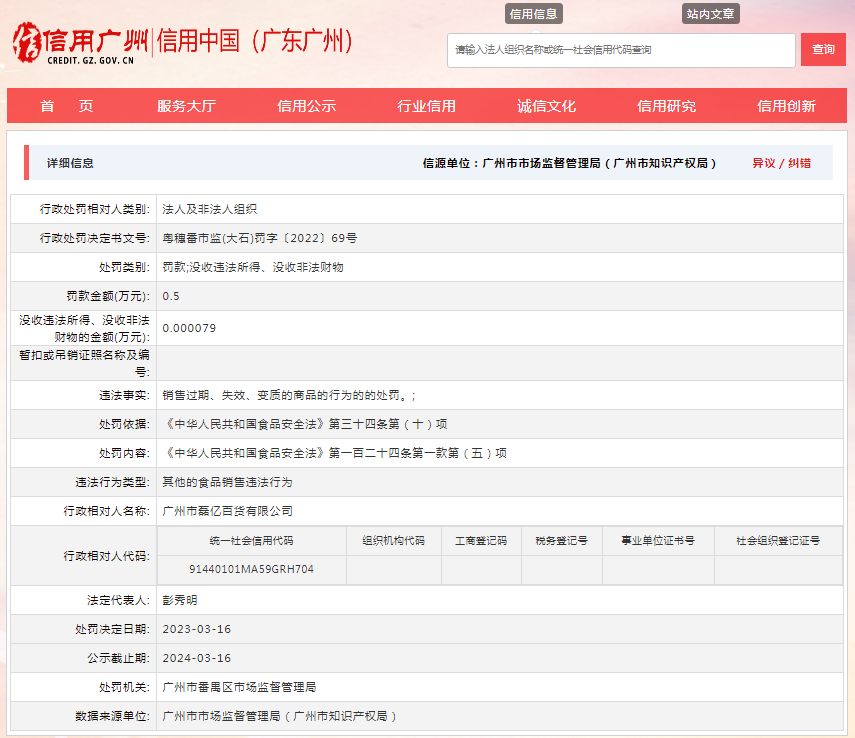The width and height of the screenshot is (855, 738).
Task: Select the legal representative 彭秀明
Action: point(180,600)
